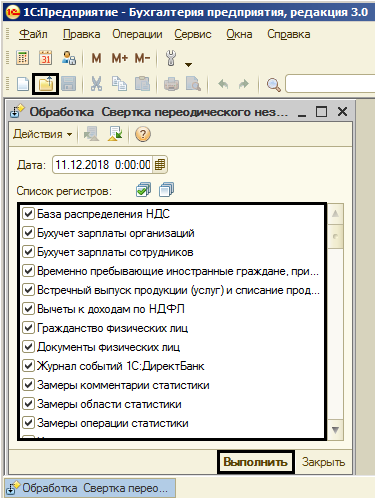The height and width of the screenshot is (498, 375).
Task: Open the calculator icon in toolbar
Action: pyautogui.click(x=23, y=58)
